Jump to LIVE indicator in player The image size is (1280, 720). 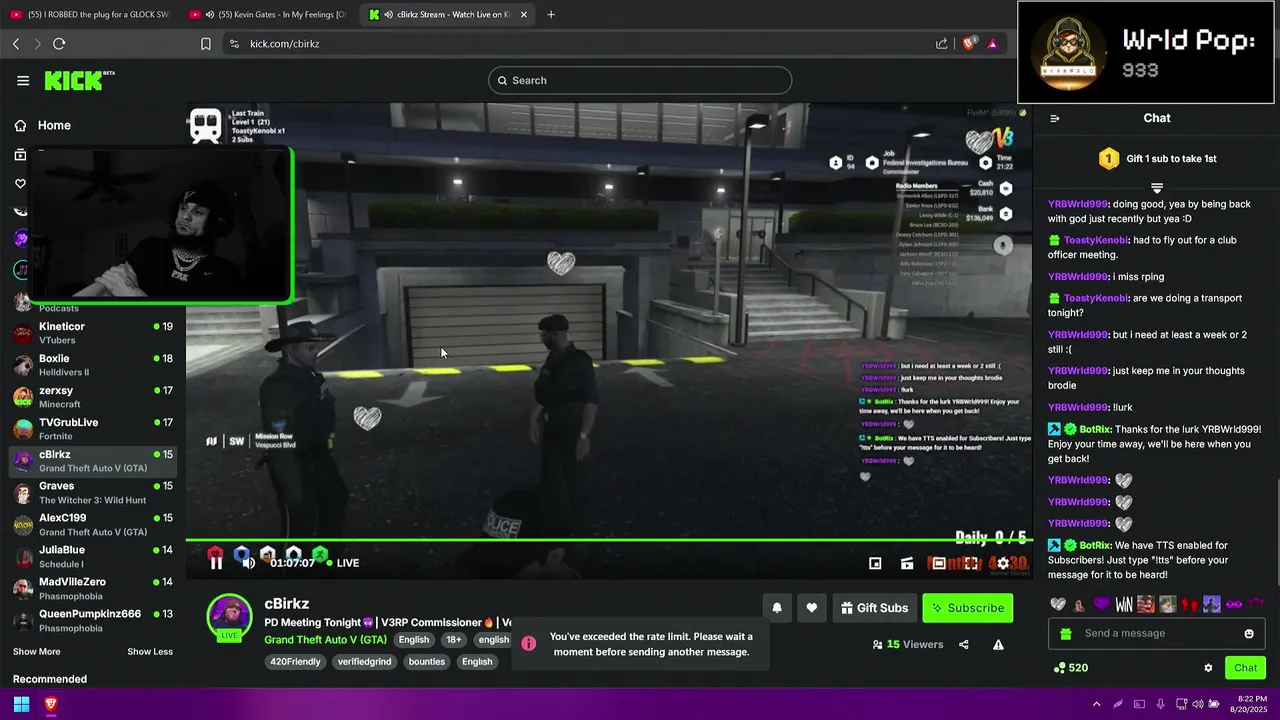pos(341,563)
